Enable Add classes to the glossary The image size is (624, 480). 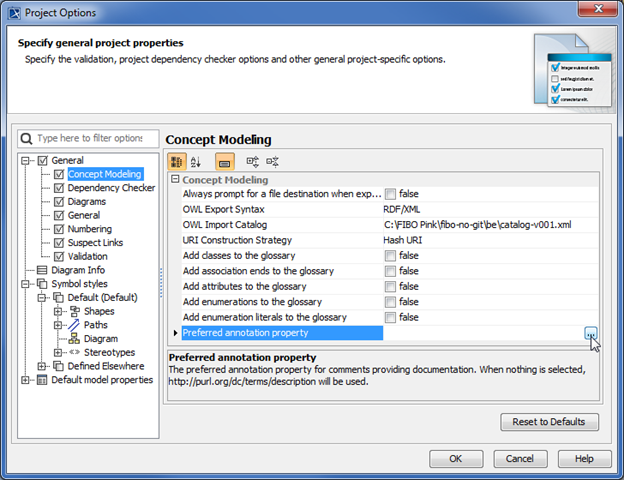(x=390, y=256)
